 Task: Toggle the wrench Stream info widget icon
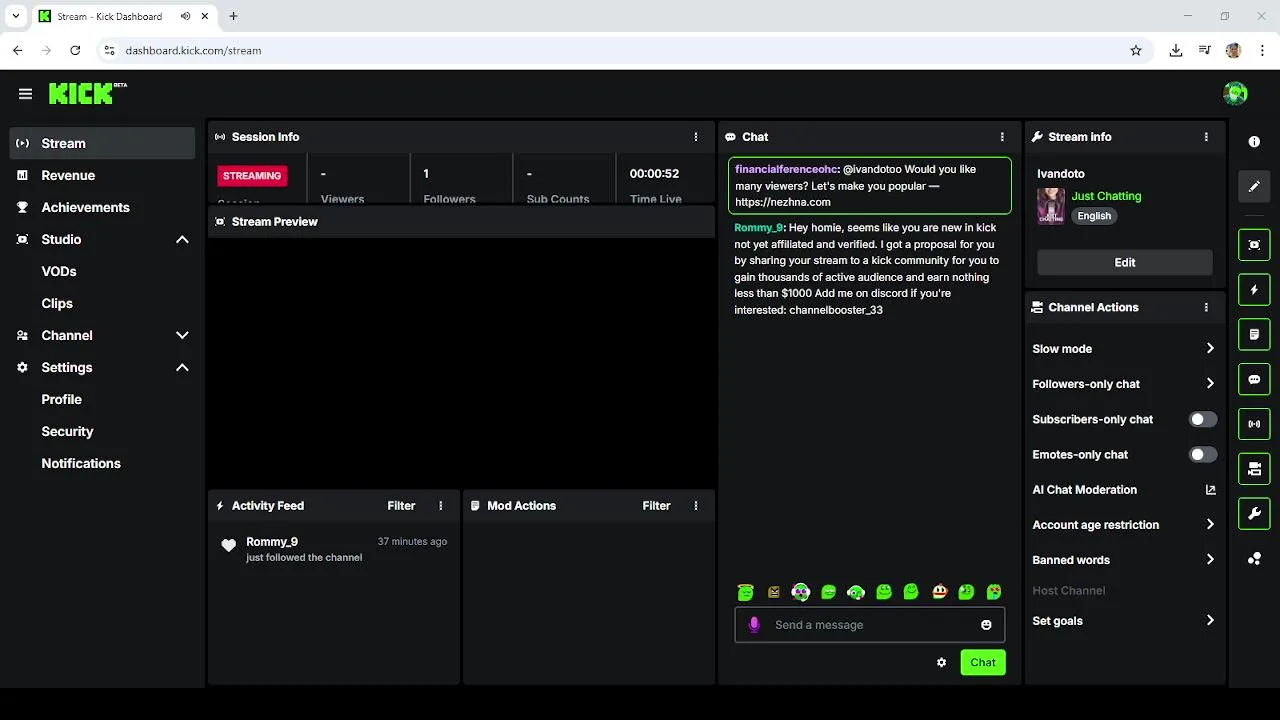1254,514
